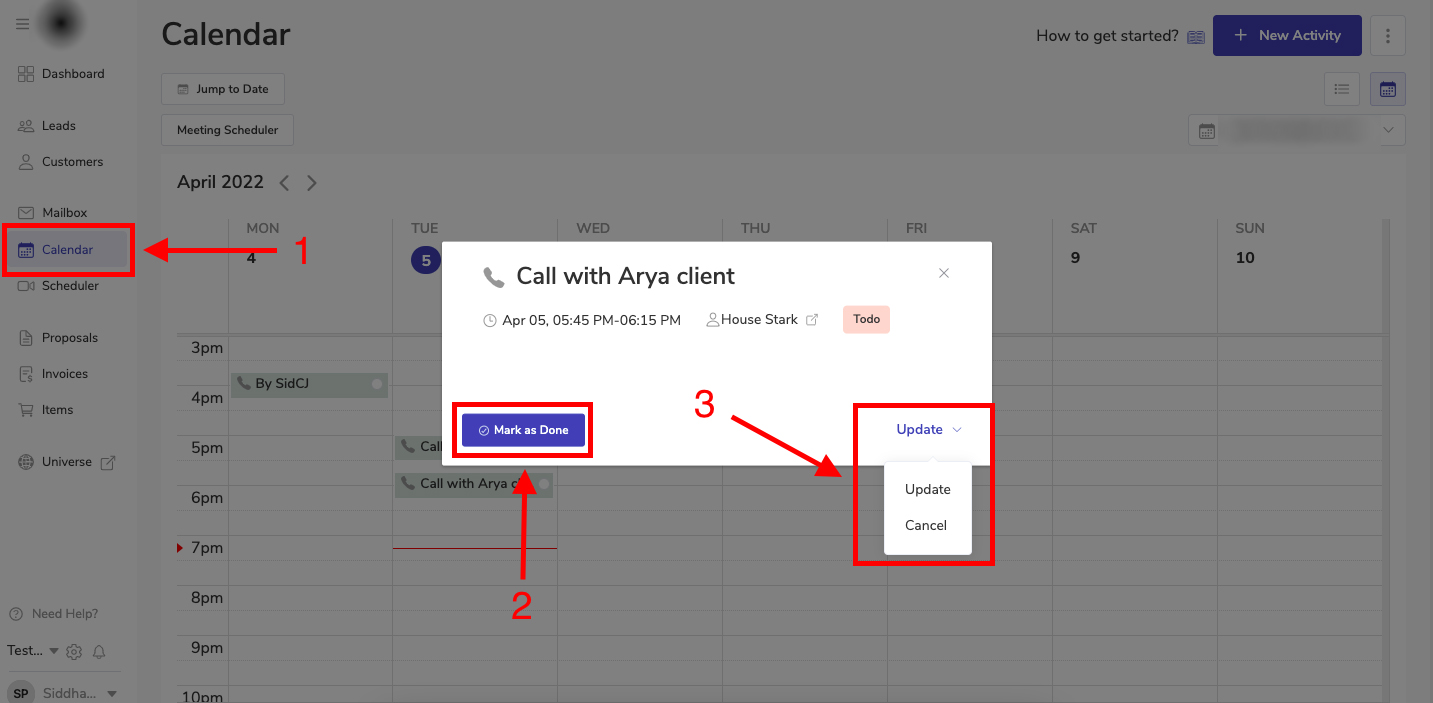Click the hamburger menu icon

coord(23,25)
